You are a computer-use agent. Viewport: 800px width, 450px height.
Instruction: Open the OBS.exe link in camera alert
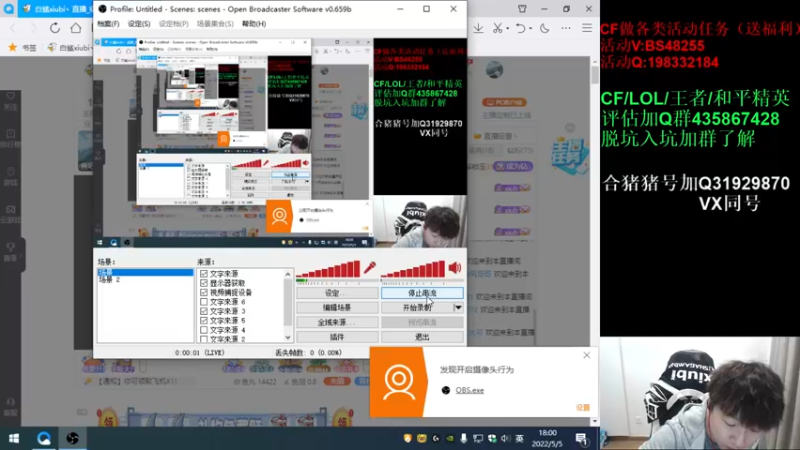(x=469, y=390)
